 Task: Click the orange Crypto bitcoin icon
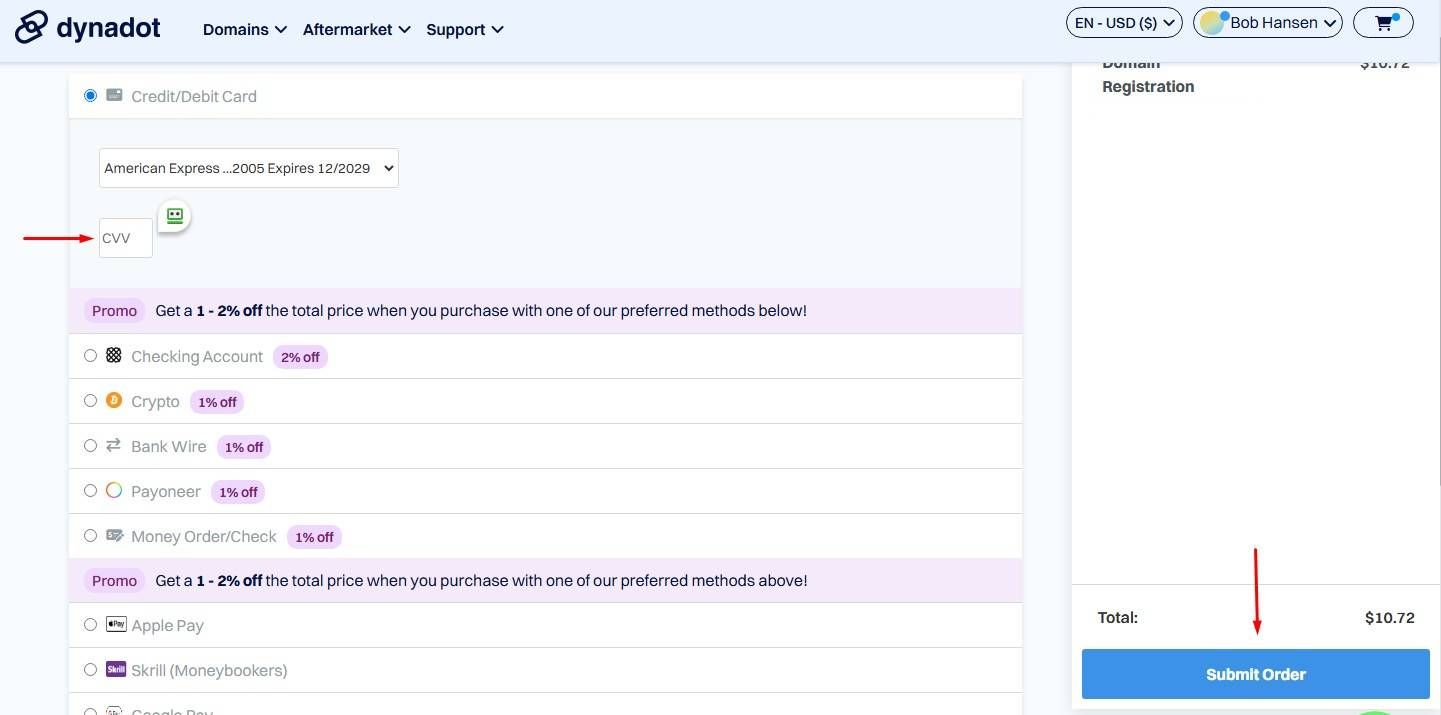[x=114, y=400]
